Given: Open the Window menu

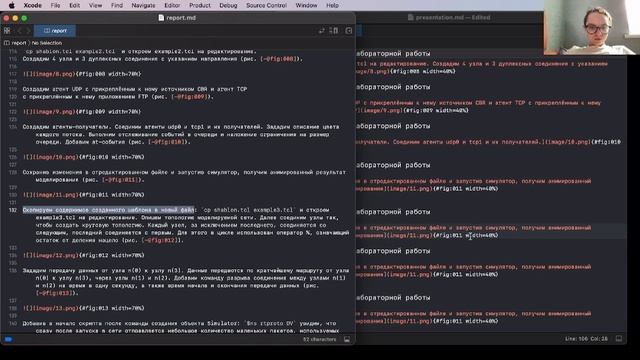Looking at the screenshot, I should click(x=306, y=5).
